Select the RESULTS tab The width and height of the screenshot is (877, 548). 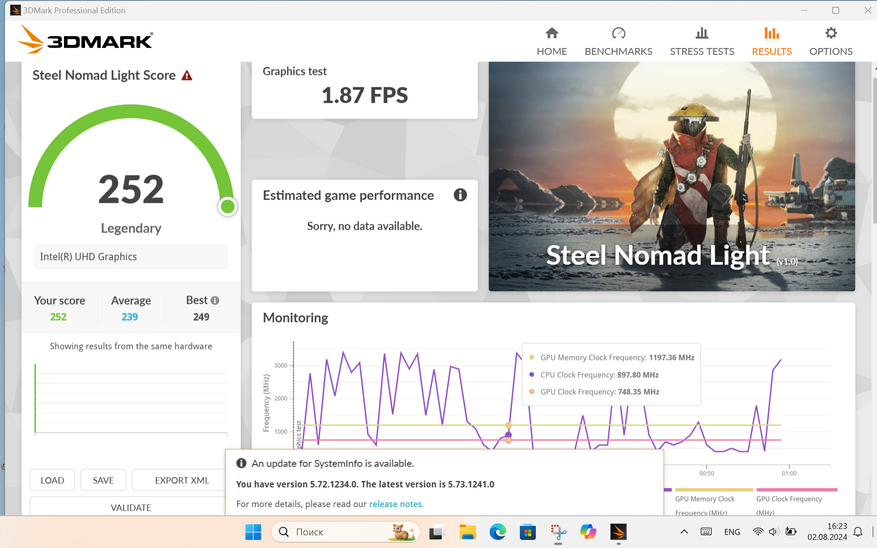(771, 41)
